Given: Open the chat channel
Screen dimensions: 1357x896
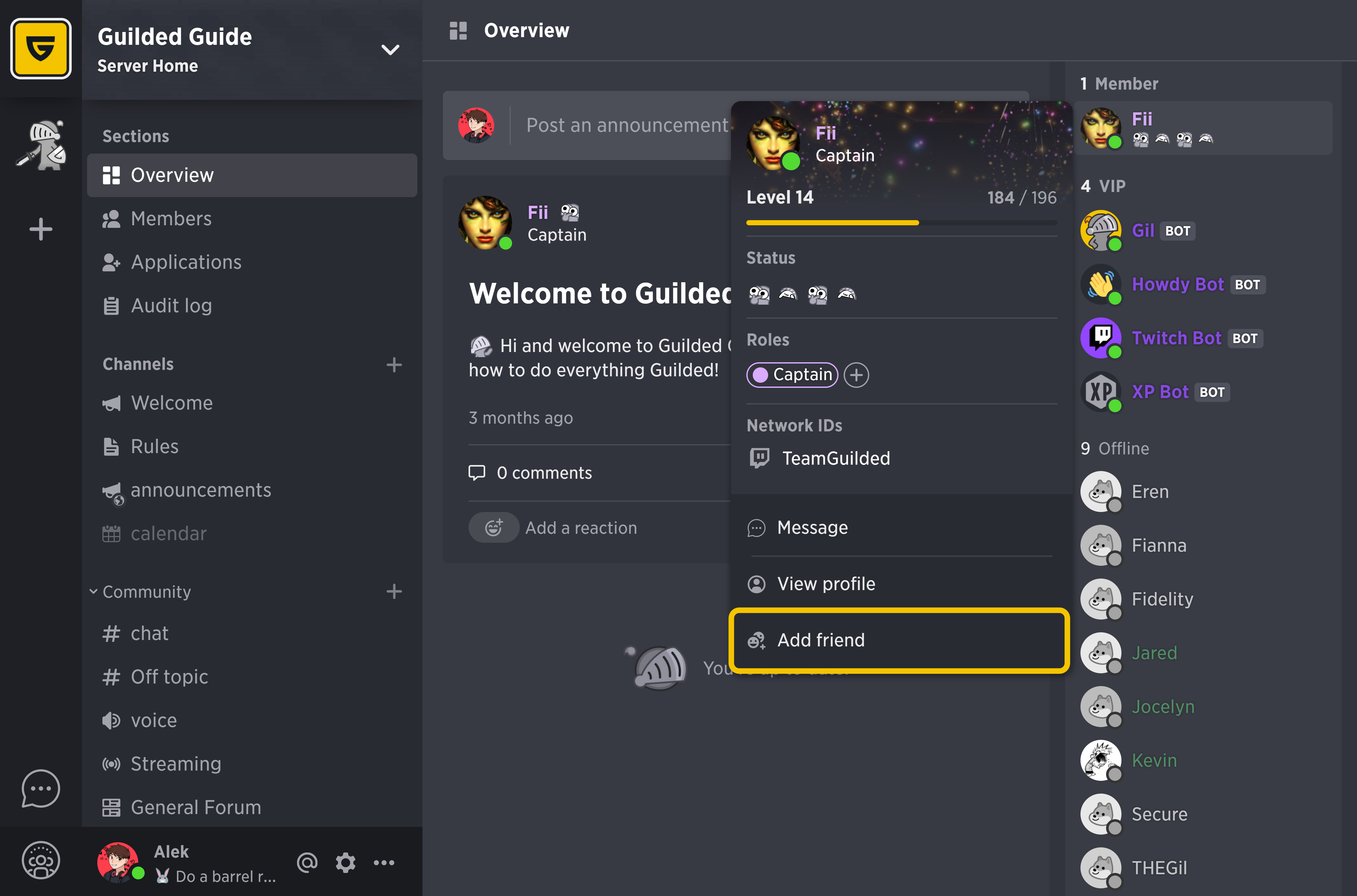Looking at the screenshot, I should [252, 633].
